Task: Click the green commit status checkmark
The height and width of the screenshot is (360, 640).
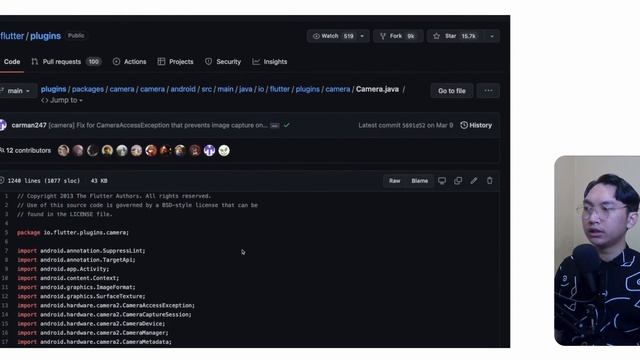Action: click(287, 125)
